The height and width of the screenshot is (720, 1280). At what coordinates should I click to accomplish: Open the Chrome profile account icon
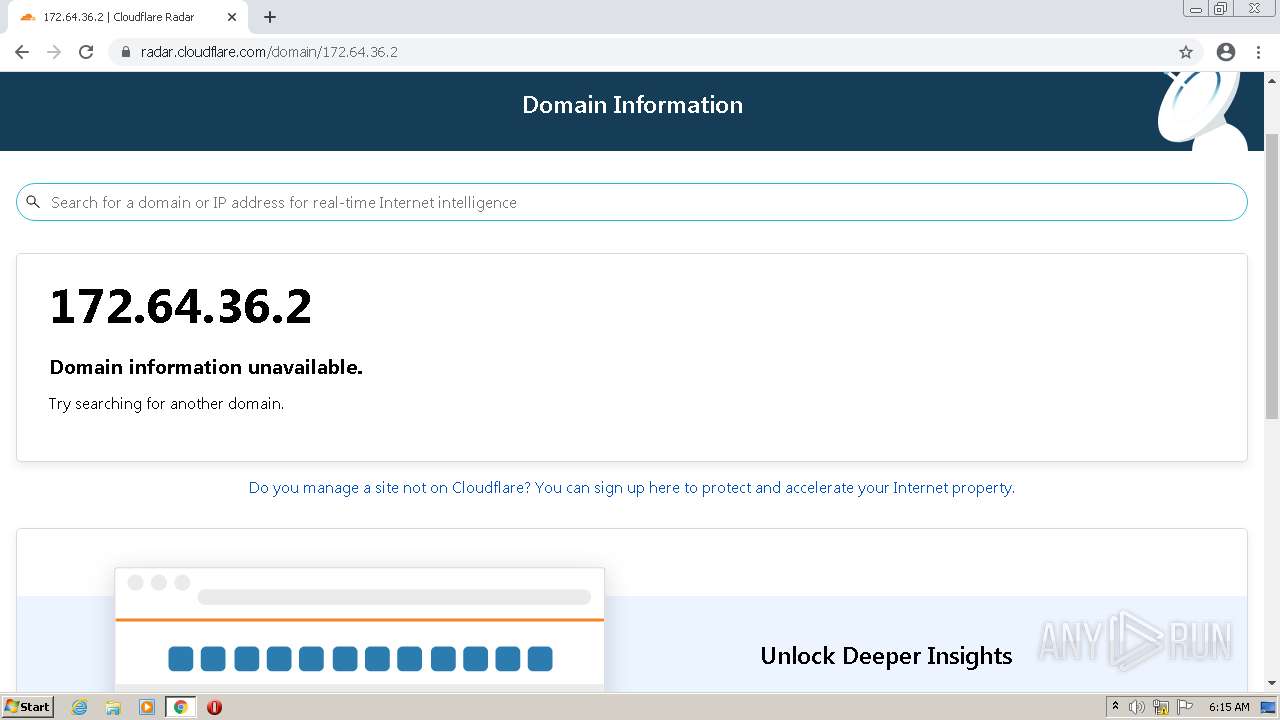tap(1226, 52)
